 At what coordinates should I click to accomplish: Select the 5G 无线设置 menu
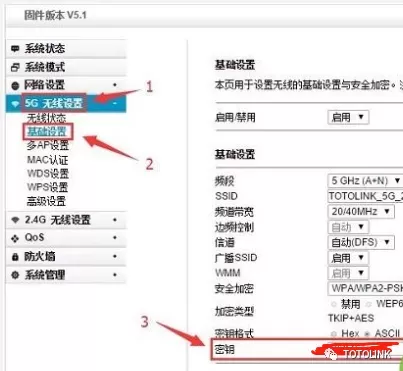pyautogui.click(x=66, y=104)
